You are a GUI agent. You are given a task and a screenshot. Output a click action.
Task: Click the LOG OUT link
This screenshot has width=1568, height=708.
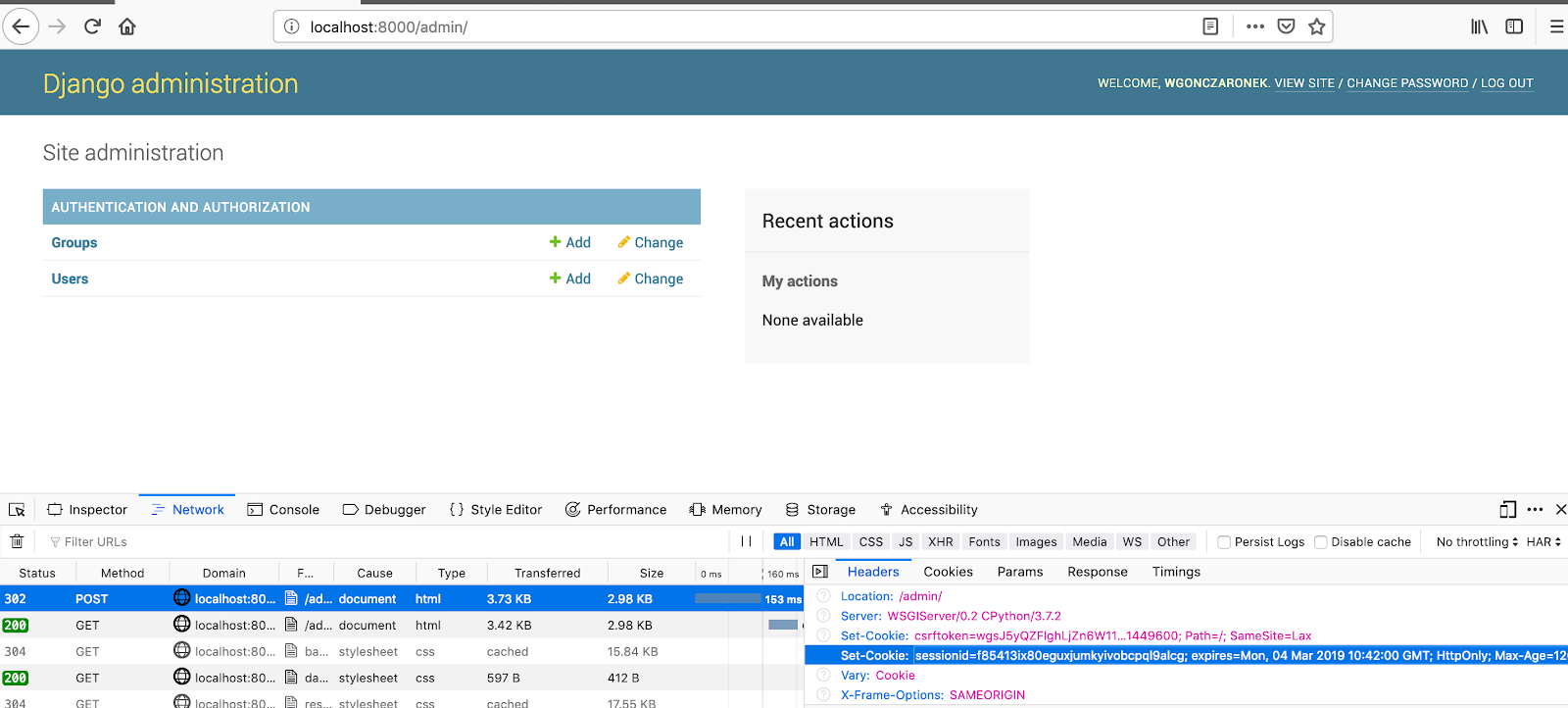click(x=1507, y=83)
